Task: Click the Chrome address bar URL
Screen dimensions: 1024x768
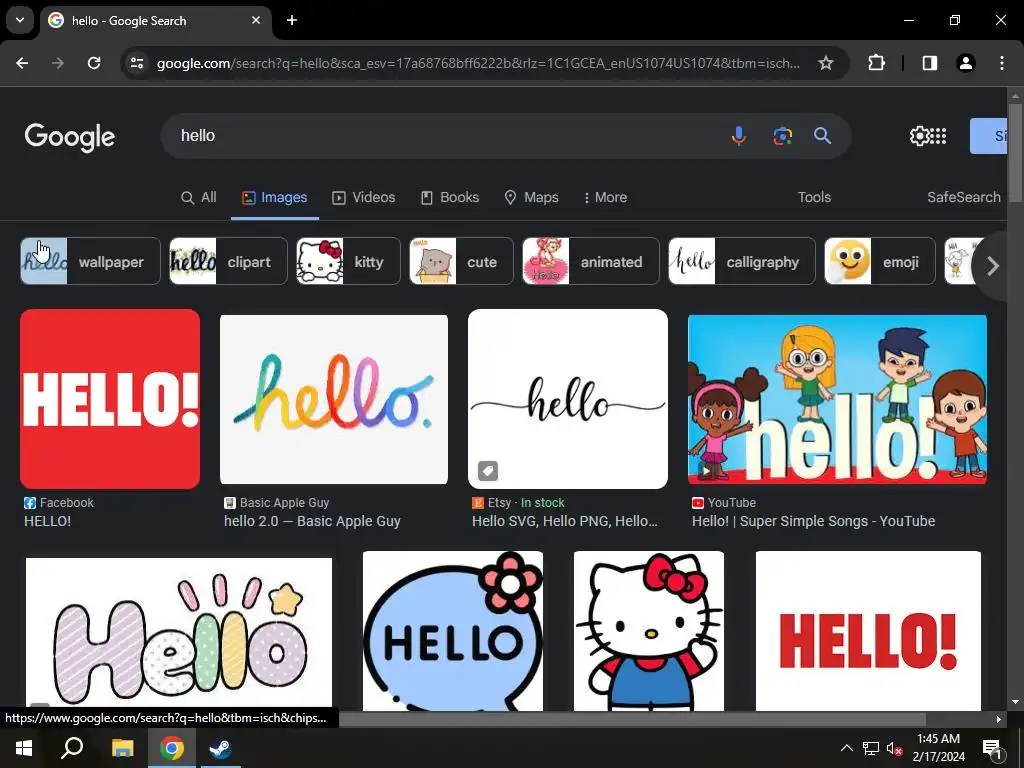Action: pyautogui.click(x=478, y=63)
